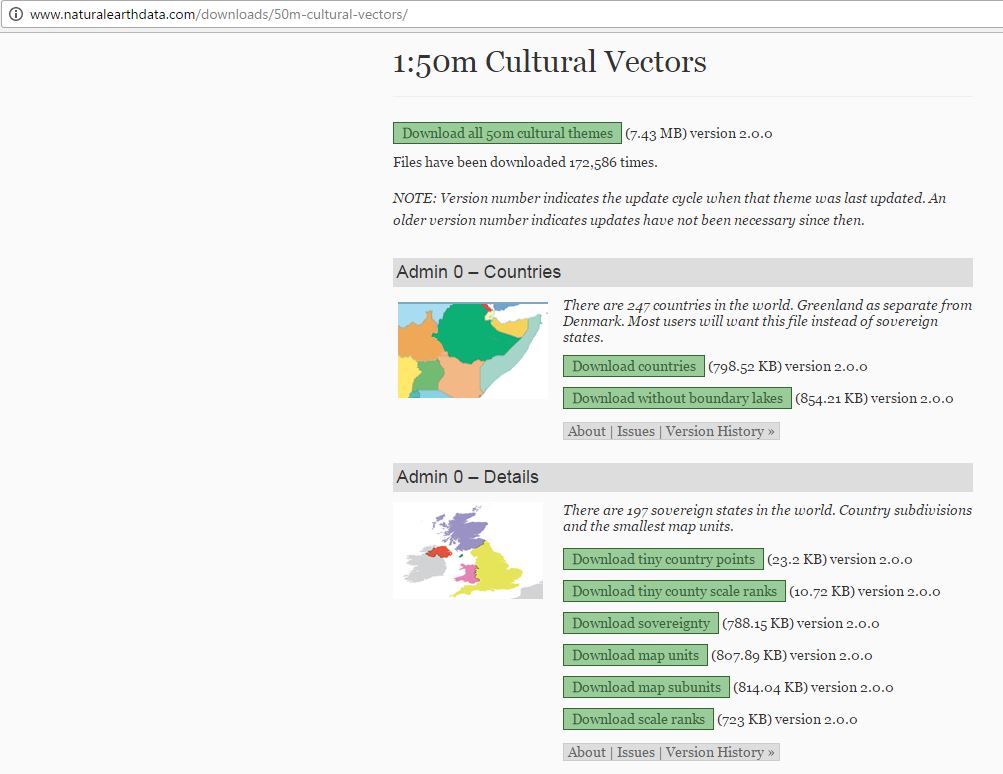Click Download without boundary lakes
Screen dimensions: 1003x774
tap(677, 399)
